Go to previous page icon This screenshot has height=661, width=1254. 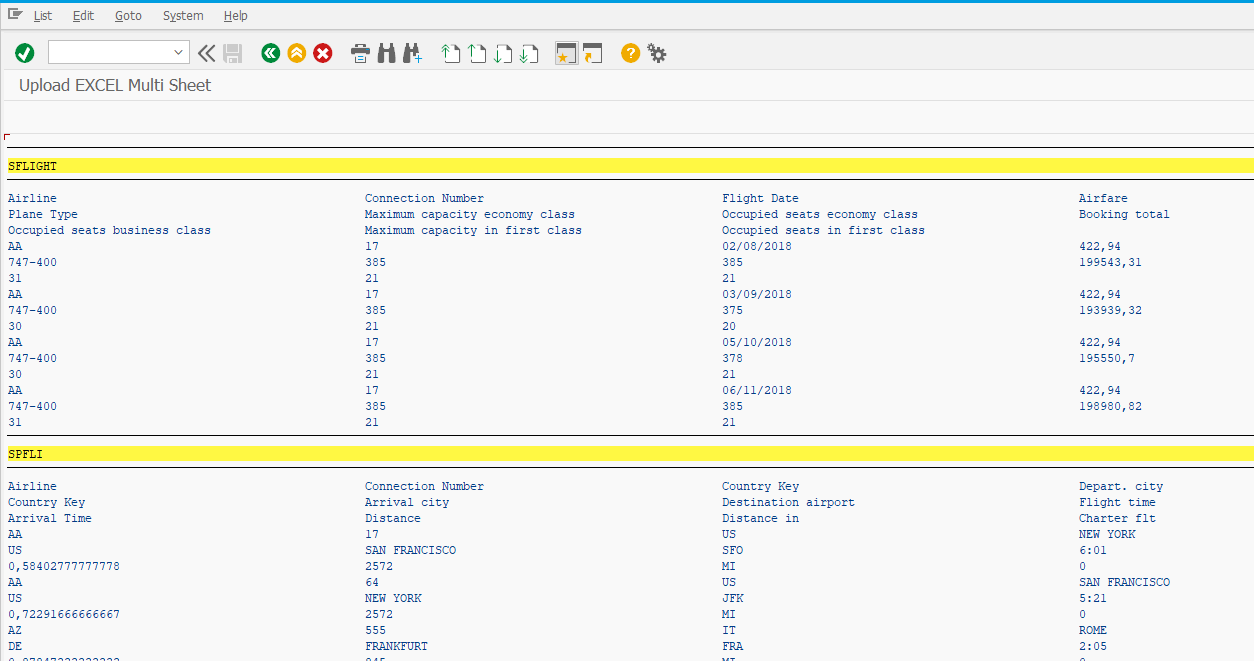477,53
